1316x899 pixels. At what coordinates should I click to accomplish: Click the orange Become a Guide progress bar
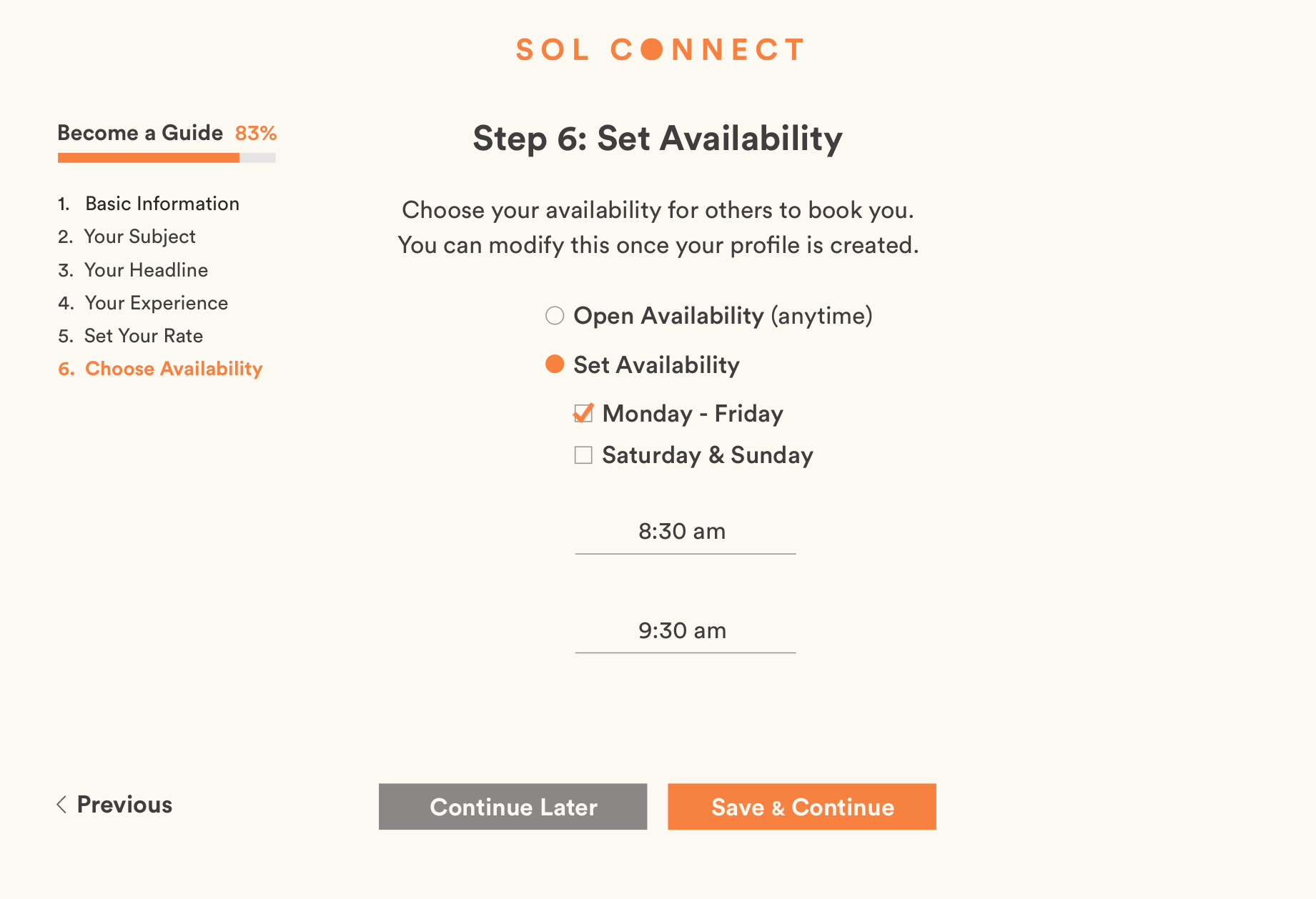[x=149, y=158]
